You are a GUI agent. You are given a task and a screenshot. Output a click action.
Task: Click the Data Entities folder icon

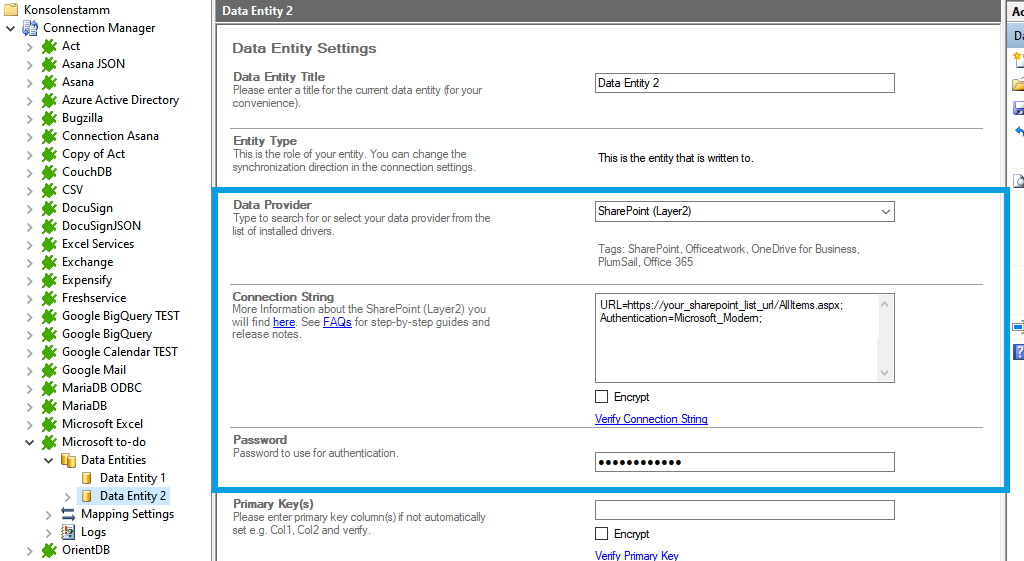pos(68,460)
